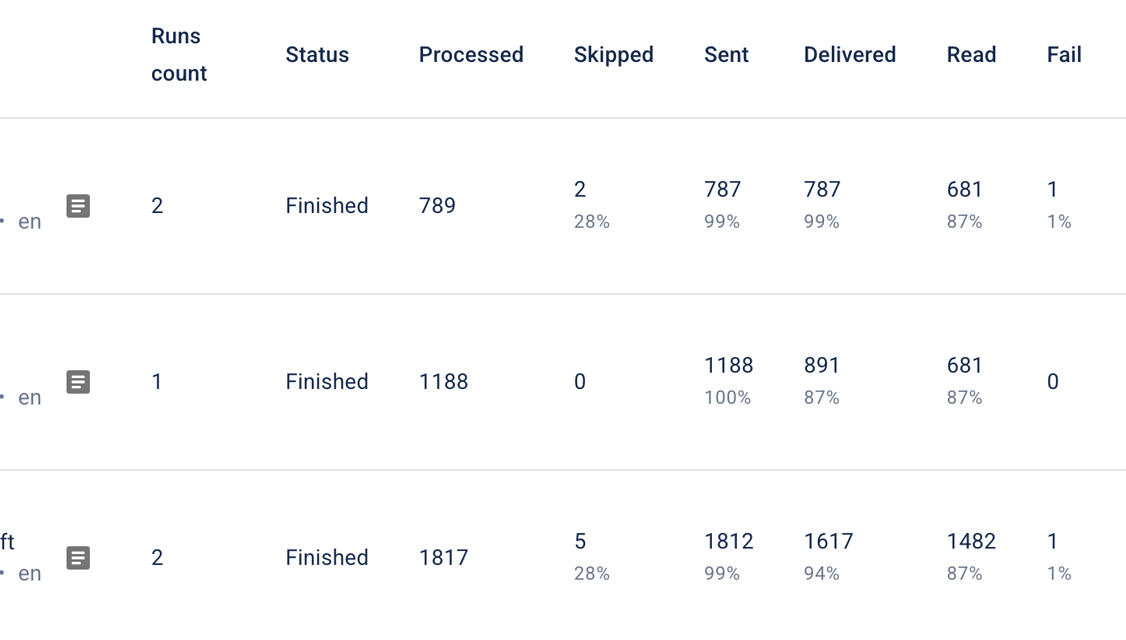Screen dimensions: 1126x640
Task: Click the Processed value 1188
Action: point(443,382)
